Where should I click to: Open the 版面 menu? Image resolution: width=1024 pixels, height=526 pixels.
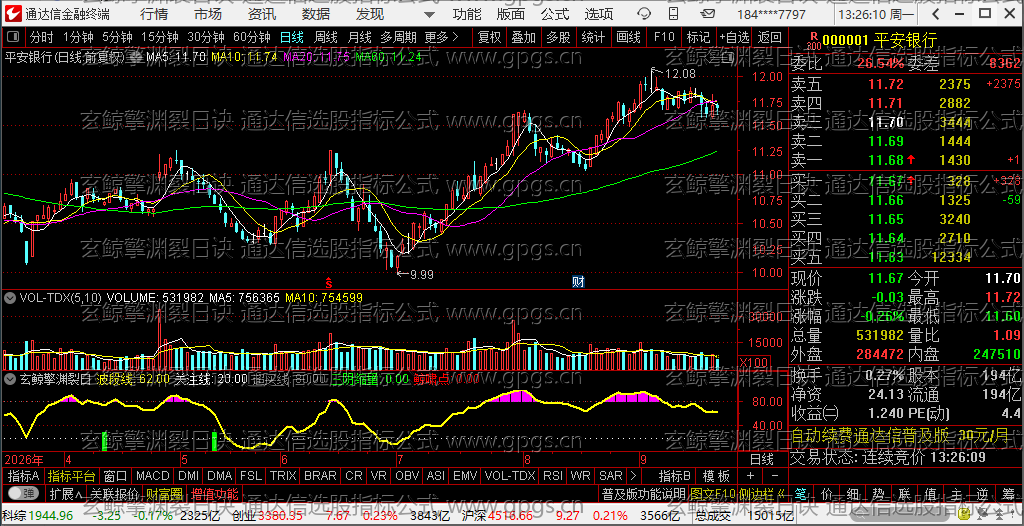(510, 14)
